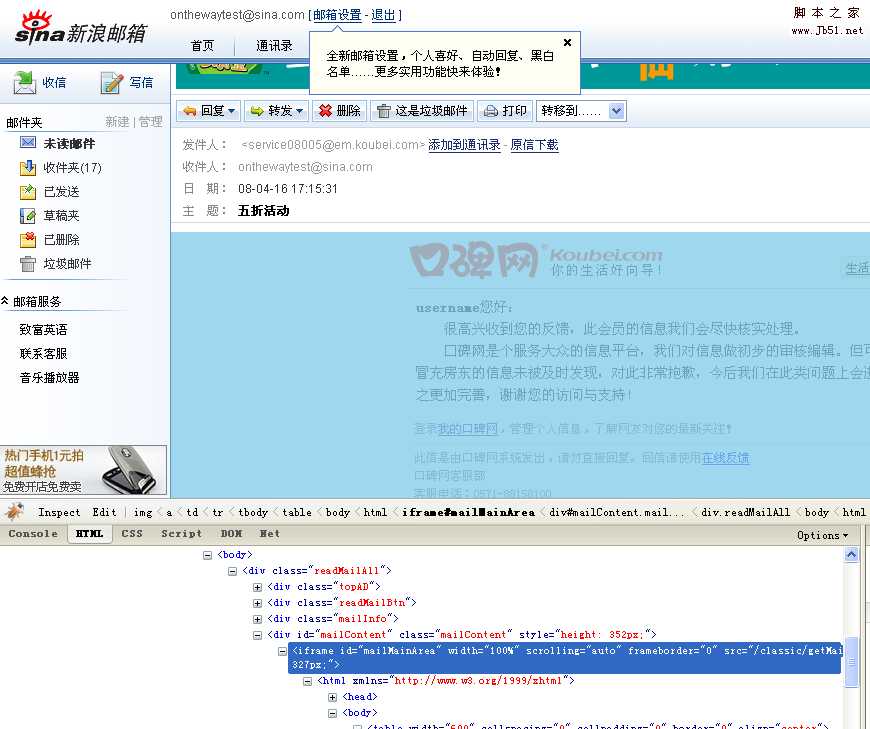Open 致富英语 service

(43, 330)
